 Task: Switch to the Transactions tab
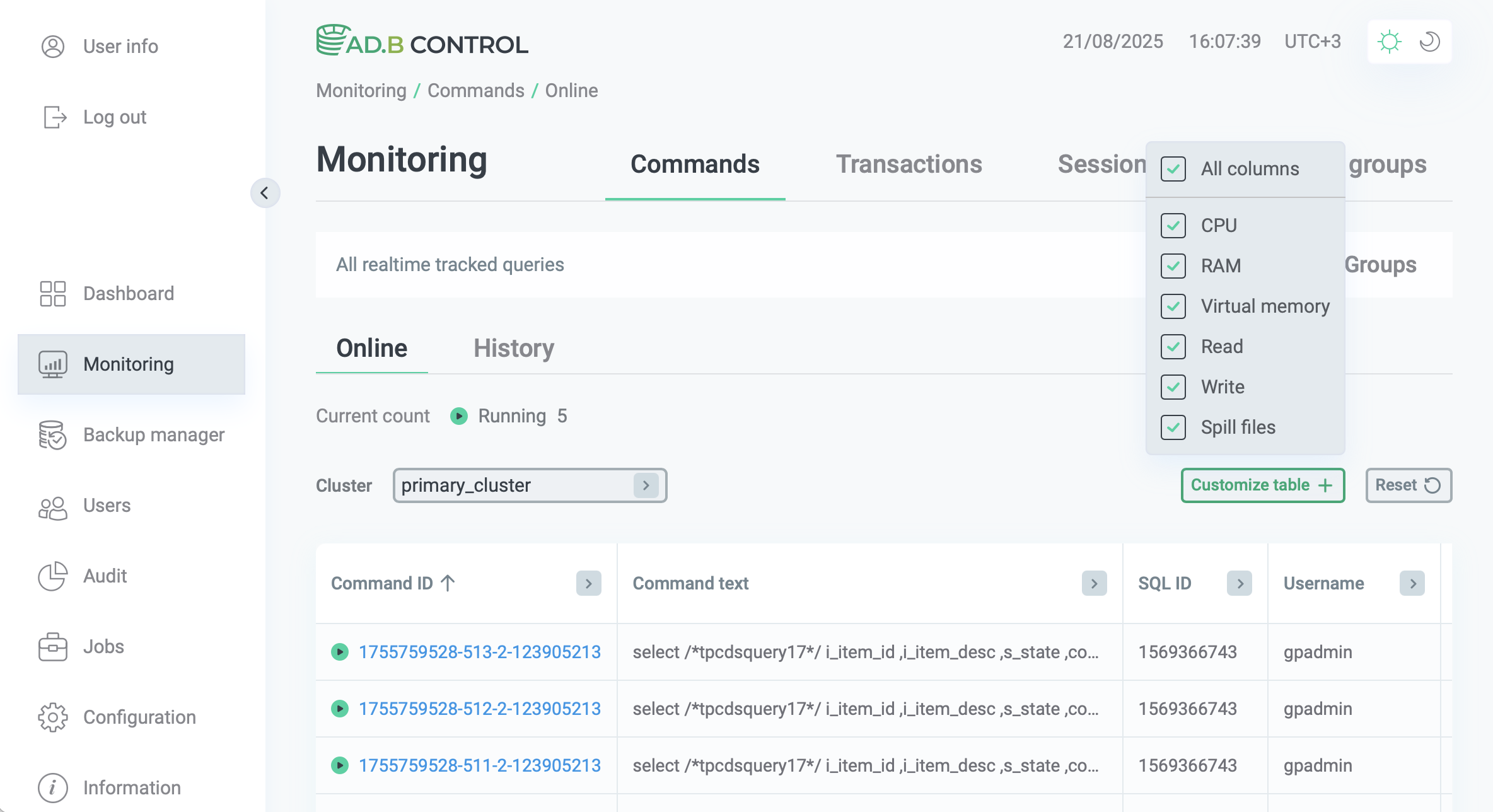pos(909,165)
